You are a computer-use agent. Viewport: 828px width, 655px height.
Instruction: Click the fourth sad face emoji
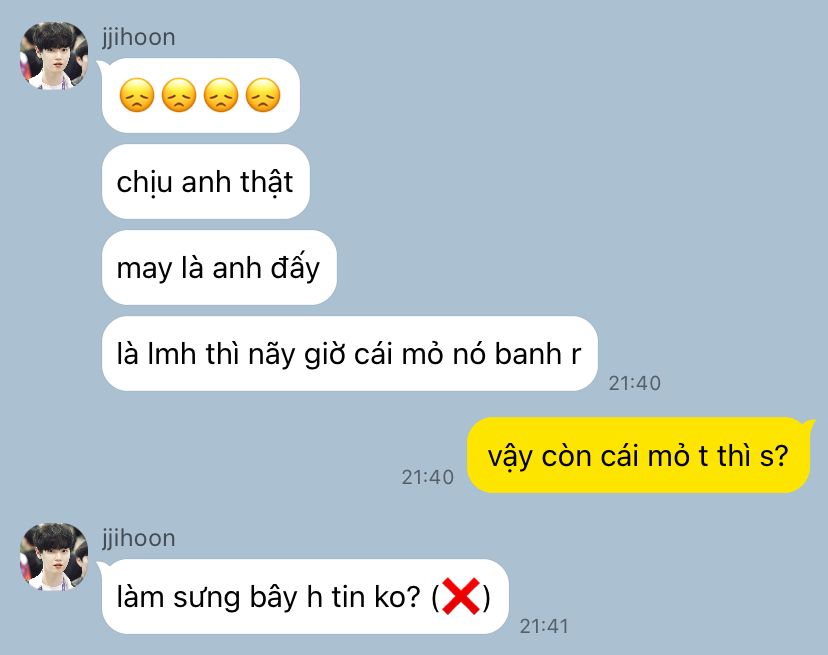click(263, 95)
